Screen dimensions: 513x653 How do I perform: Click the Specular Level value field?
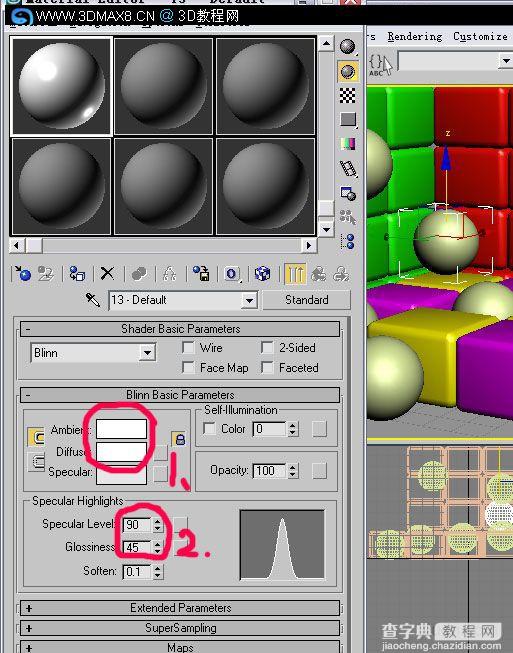138,524
